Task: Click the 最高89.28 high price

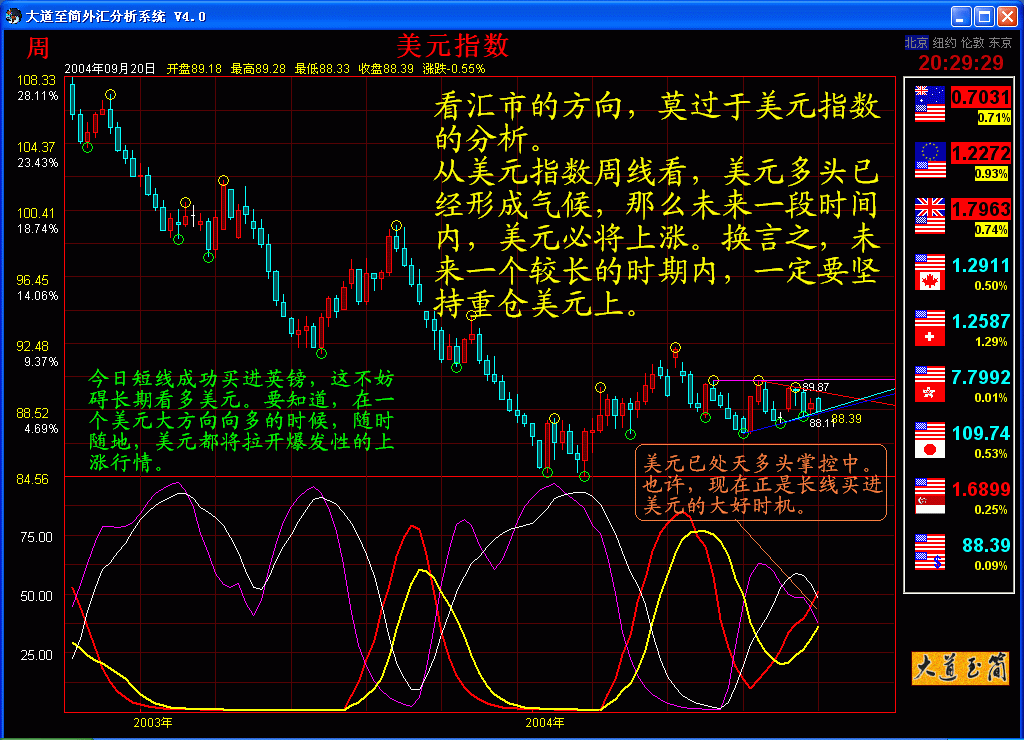Action: (258, 69)
